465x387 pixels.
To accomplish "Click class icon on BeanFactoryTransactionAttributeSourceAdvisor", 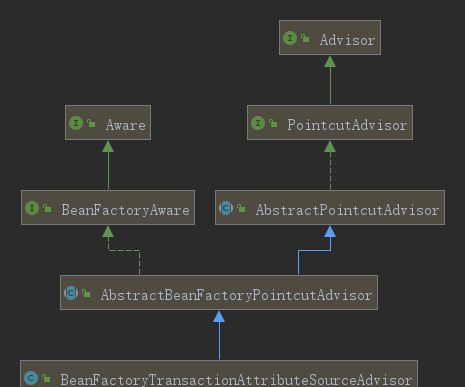I will [31, 378].
